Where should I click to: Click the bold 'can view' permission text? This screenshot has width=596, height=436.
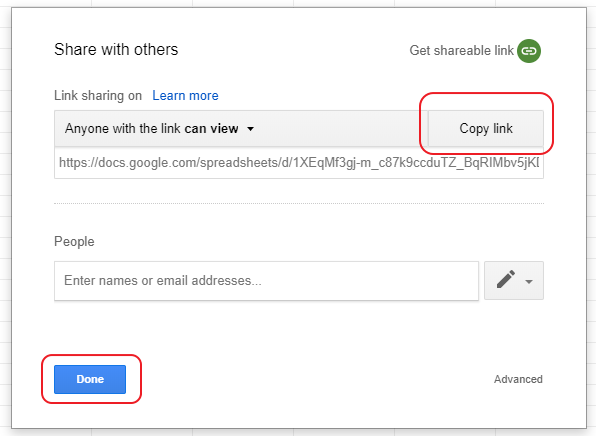[x=211, y=128]
